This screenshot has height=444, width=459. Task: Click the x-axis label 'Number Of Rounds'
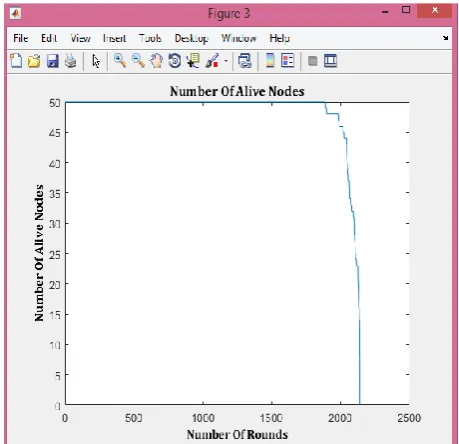[x=237, y=434]
